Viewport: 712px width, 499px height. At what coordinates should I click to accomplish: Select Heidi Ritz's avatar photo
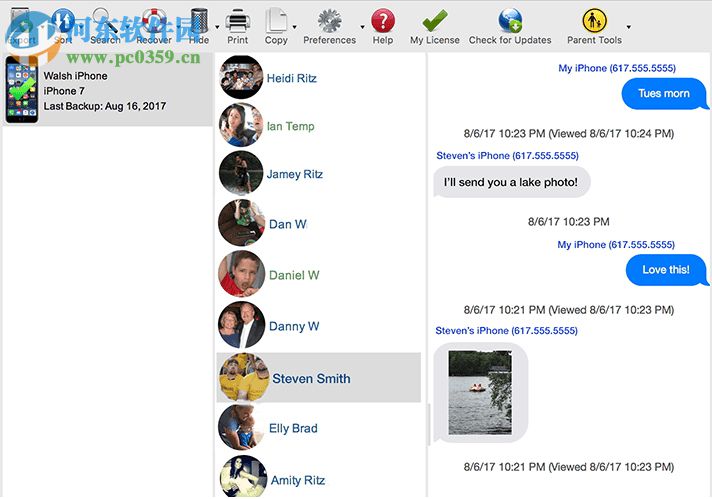coord(241,77)
